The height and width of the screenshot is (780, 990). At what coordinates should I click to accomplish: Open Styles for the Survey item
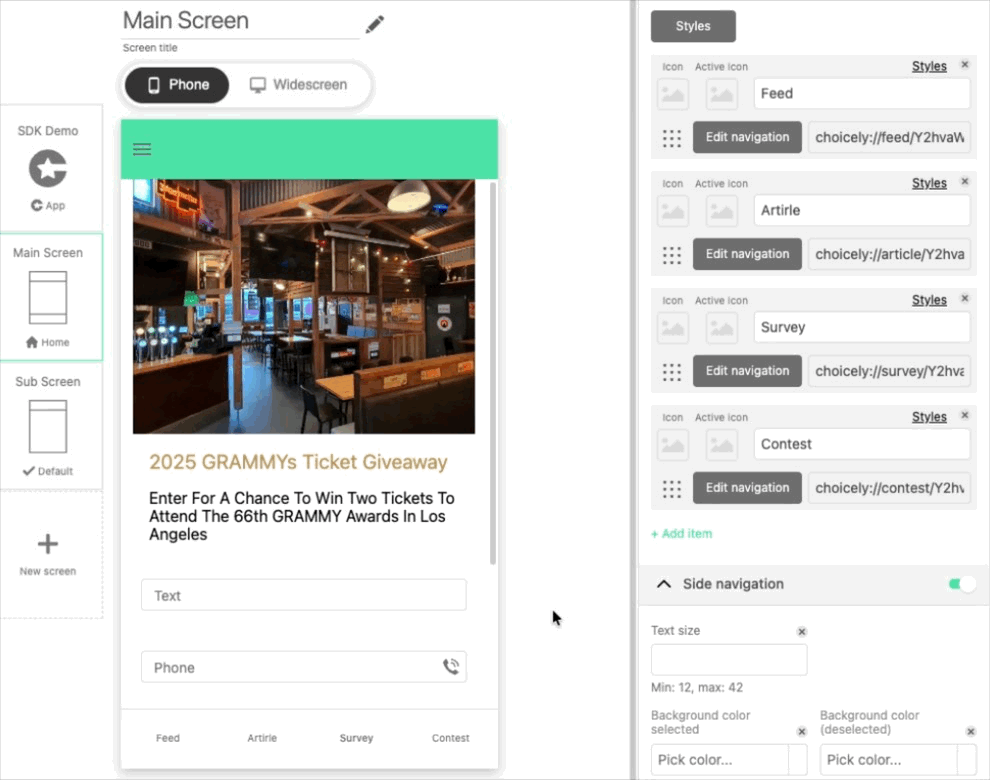pyautogui.click(x=928, y=299)
